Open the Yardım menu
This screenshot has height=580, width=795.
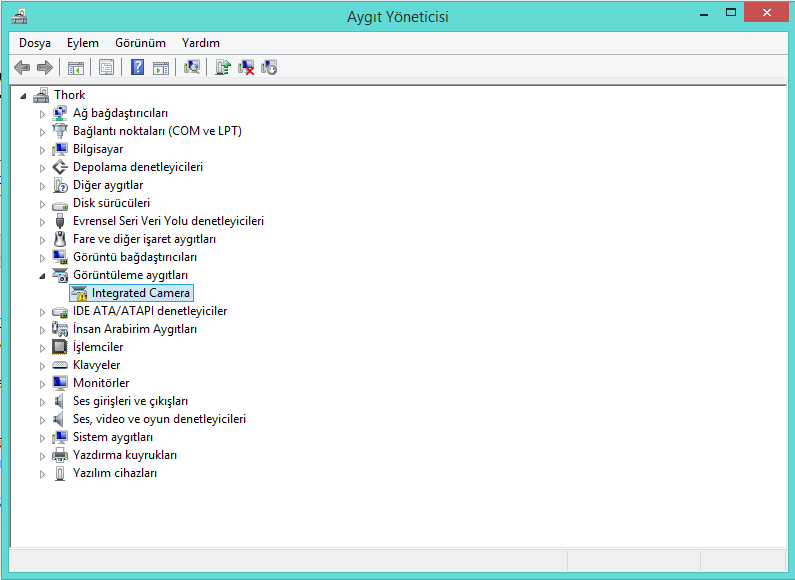[201, 43]
